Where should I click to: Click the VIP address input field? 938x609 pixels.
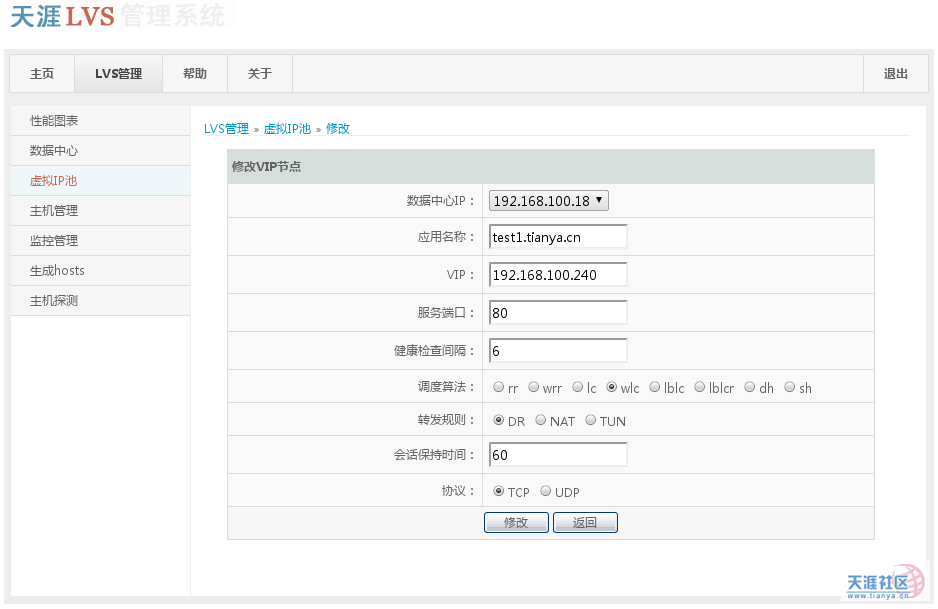[x=558, y=275]
